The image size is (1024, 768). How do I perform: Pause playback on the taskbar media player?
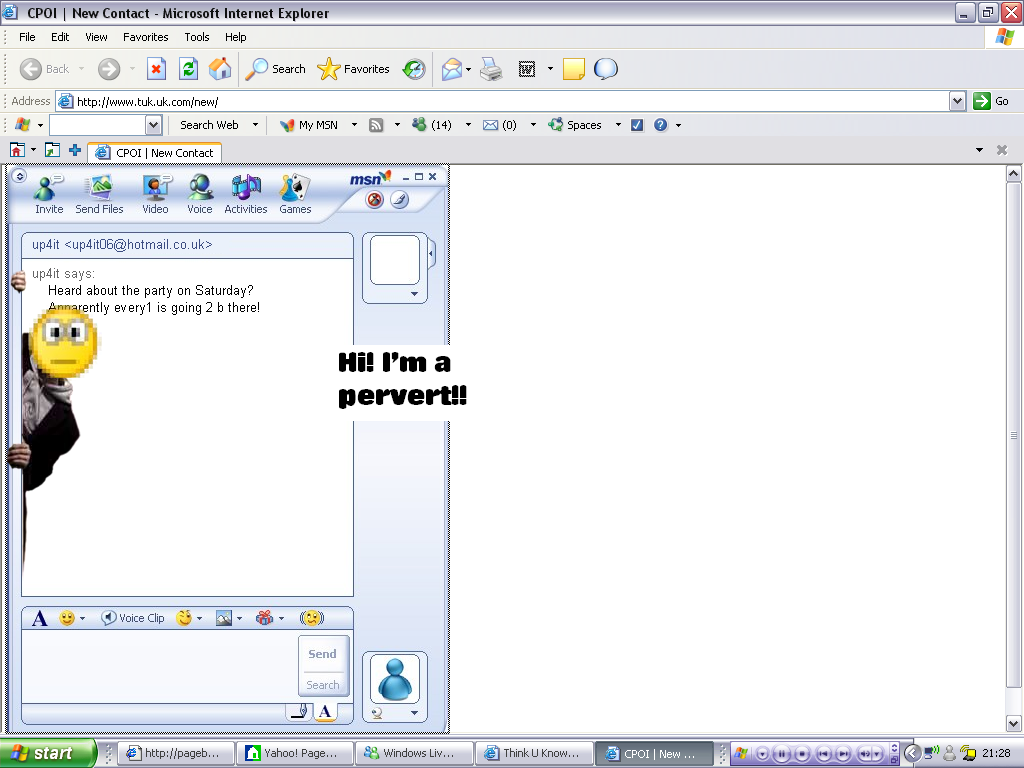782,754
